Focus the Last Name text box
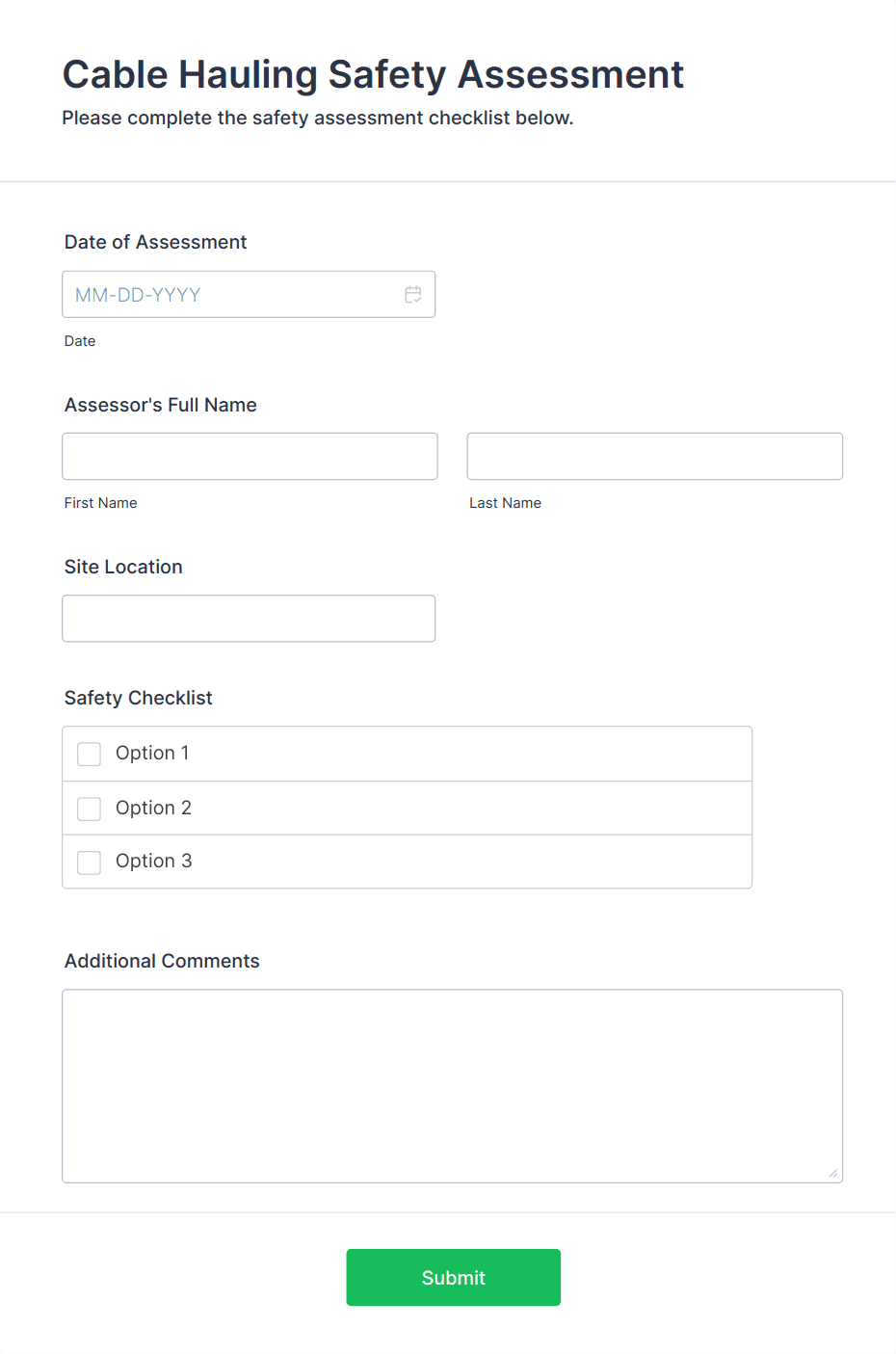The image size is (896, 1354). (654, 457)
